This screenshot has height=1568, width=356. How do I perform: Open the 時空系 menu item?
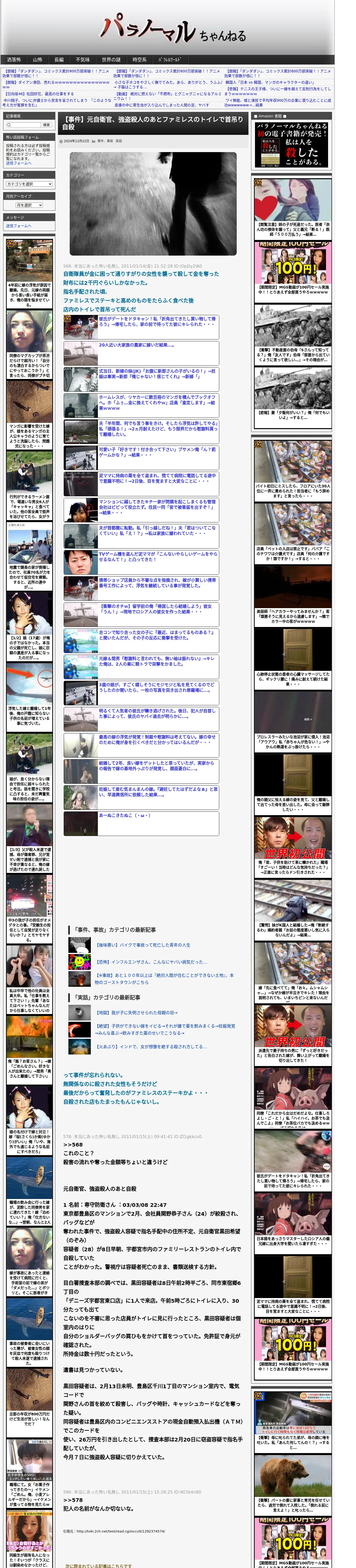(x=140, y=60)
